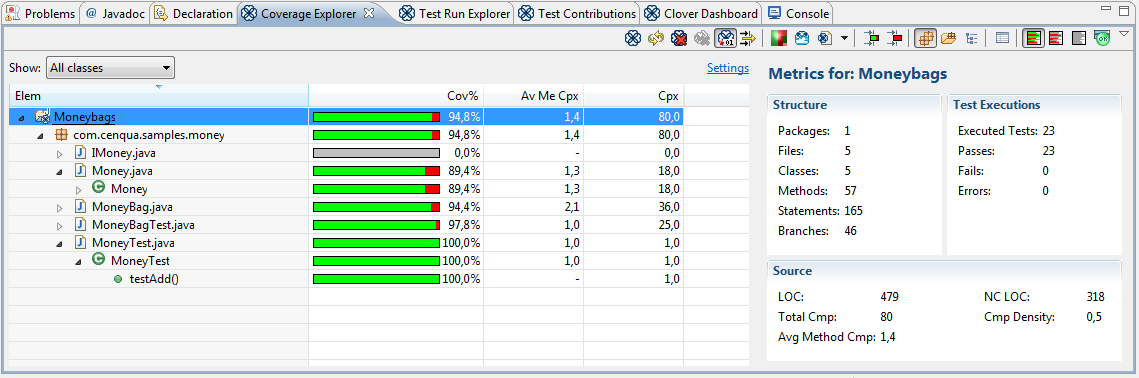
Task: Open the Settings link
Action: point(728,68)
